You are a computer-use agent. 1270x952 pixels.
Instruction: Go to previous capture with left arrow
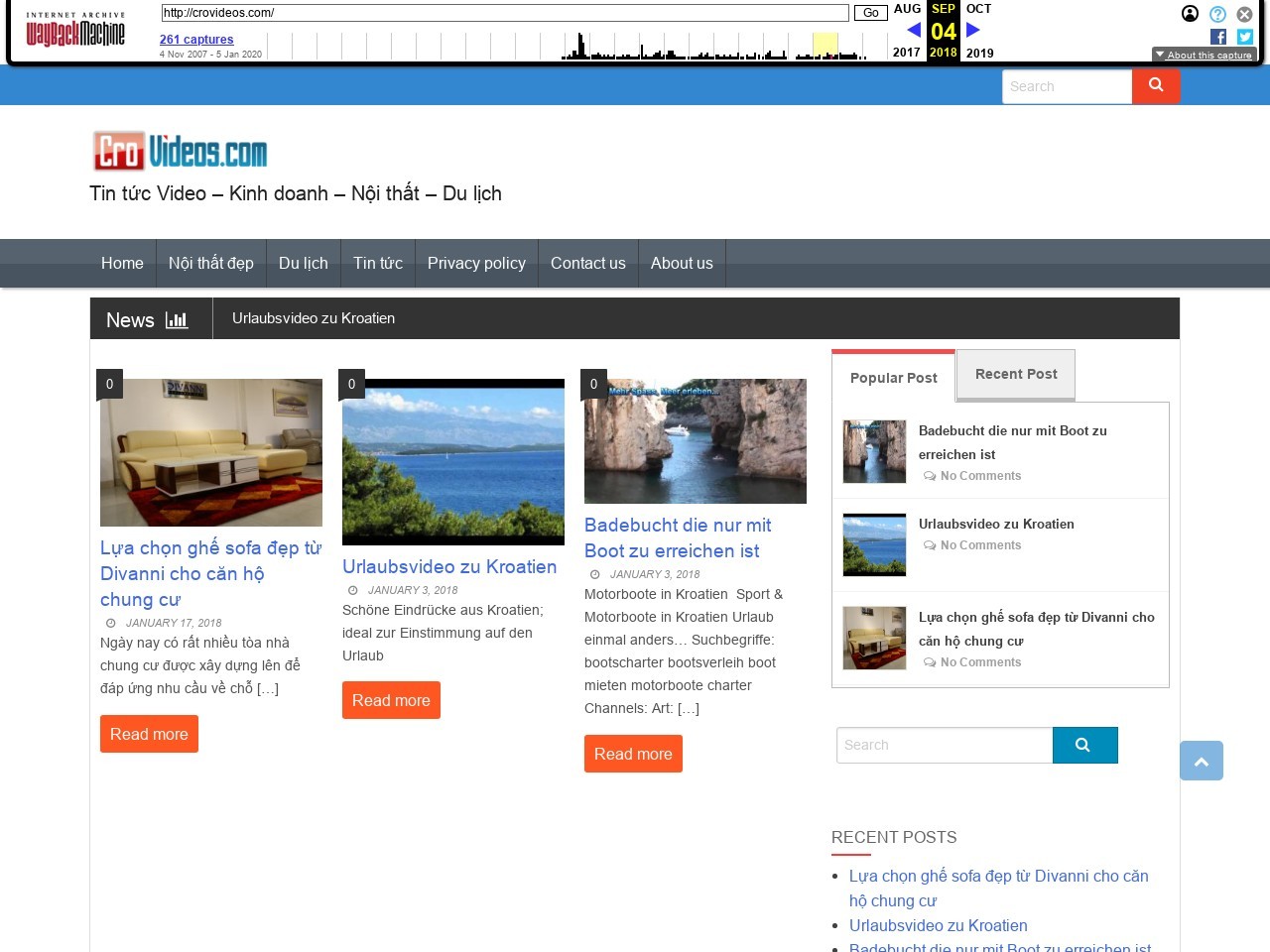click(914, 30)
